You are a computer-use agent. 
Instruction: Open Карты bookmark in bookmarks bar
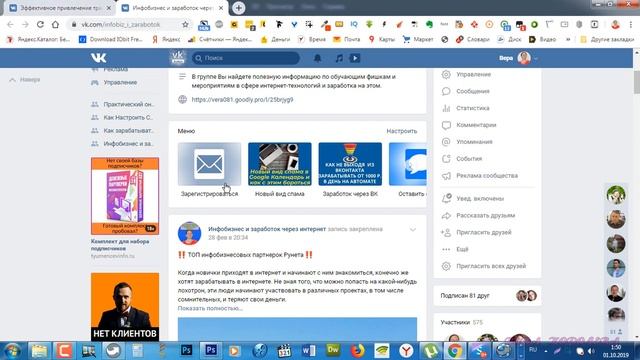coord(382,39)
